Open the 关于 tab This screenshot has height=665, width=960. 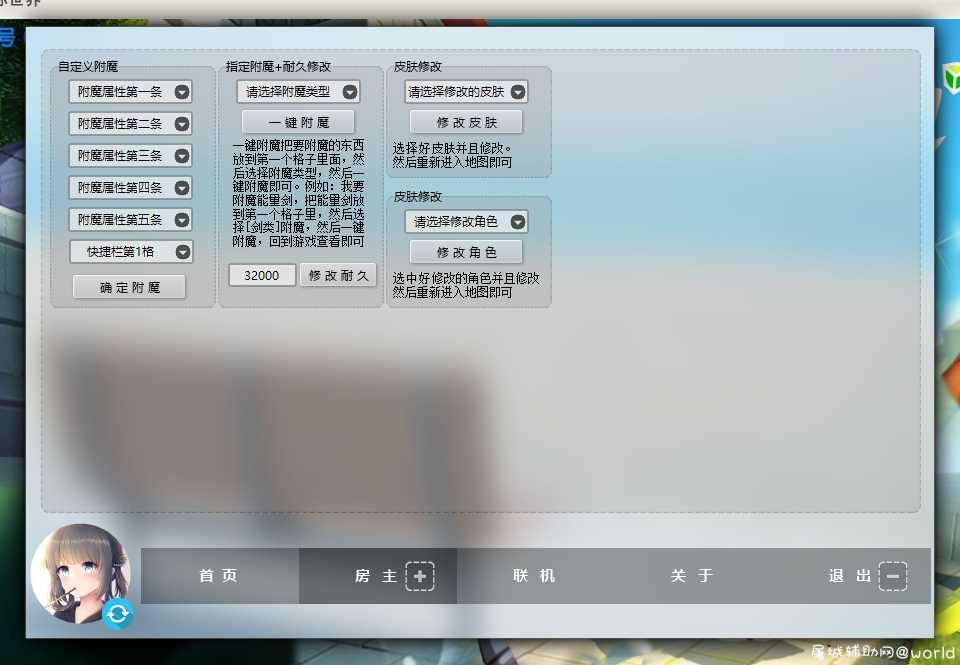pyautogui.click(x=693, y=576)
